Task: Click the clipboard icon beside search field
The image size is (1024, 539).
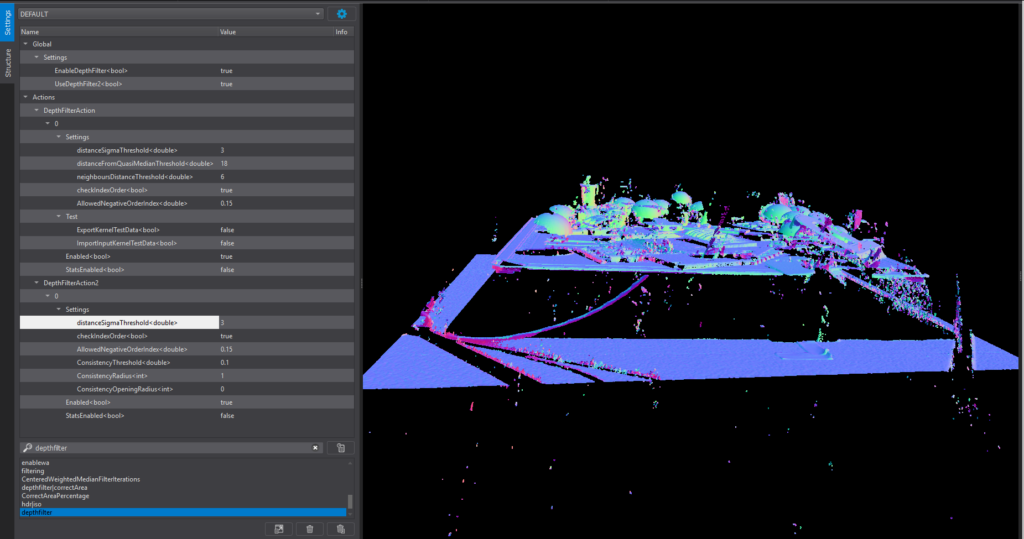Action: (x=341, y=448)
